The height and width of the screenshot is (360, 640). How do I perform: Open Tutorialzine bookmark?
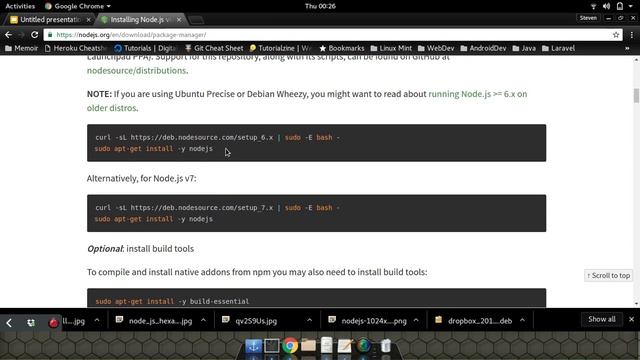pyautogui.click(x=280, y=48)
